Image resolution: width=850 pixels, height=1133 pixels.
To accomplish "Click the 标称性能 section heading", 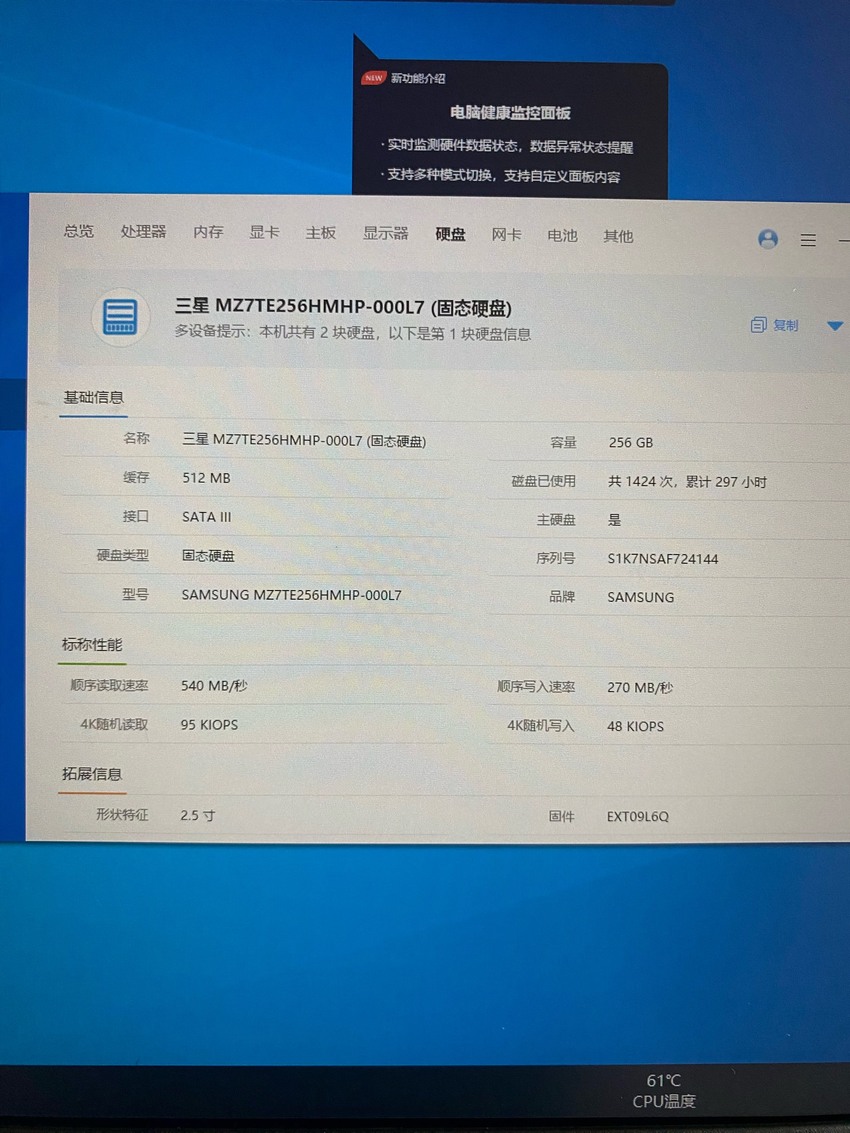I will click(x=92, y=645).
